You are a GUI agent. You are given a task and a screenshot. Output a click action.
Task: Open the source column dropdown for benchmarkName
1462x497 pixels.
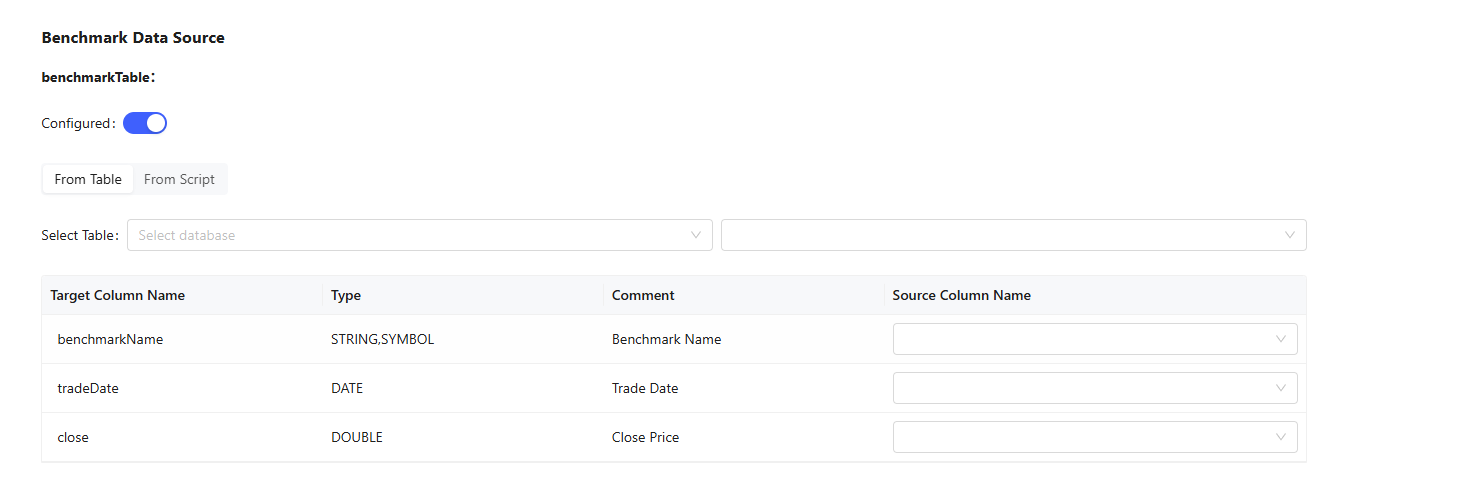click(x=1094, y=339)
